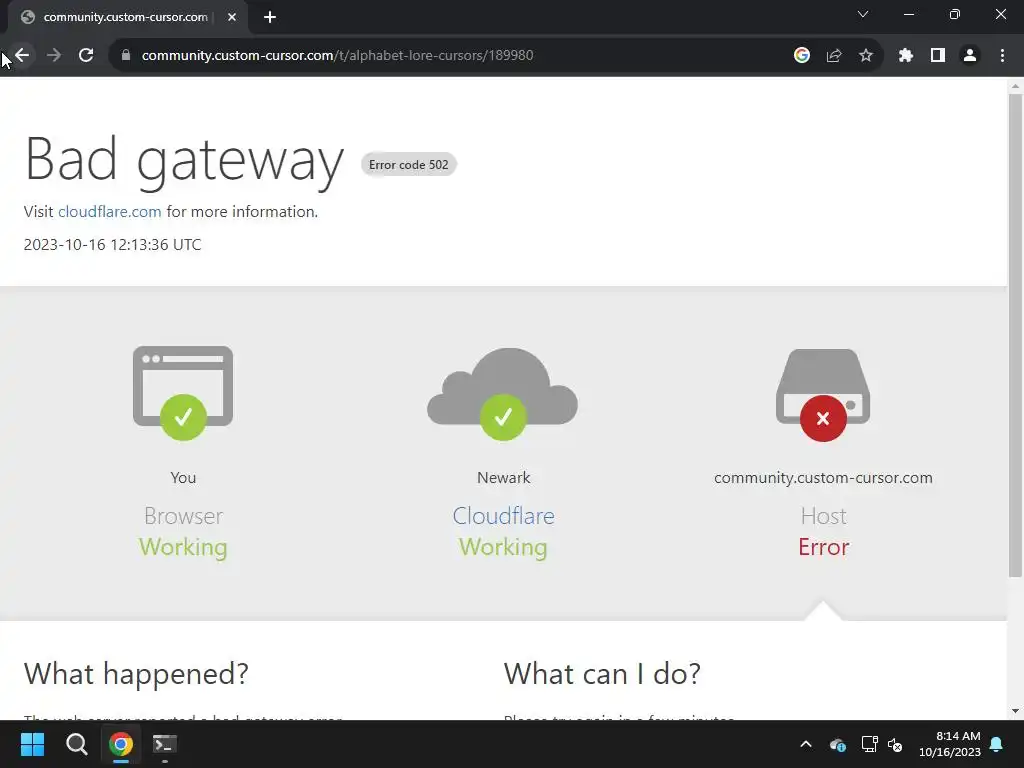Click the network display tray icon
The width and height of the screenshot is (1024, 768).
(x=869, y=744)
